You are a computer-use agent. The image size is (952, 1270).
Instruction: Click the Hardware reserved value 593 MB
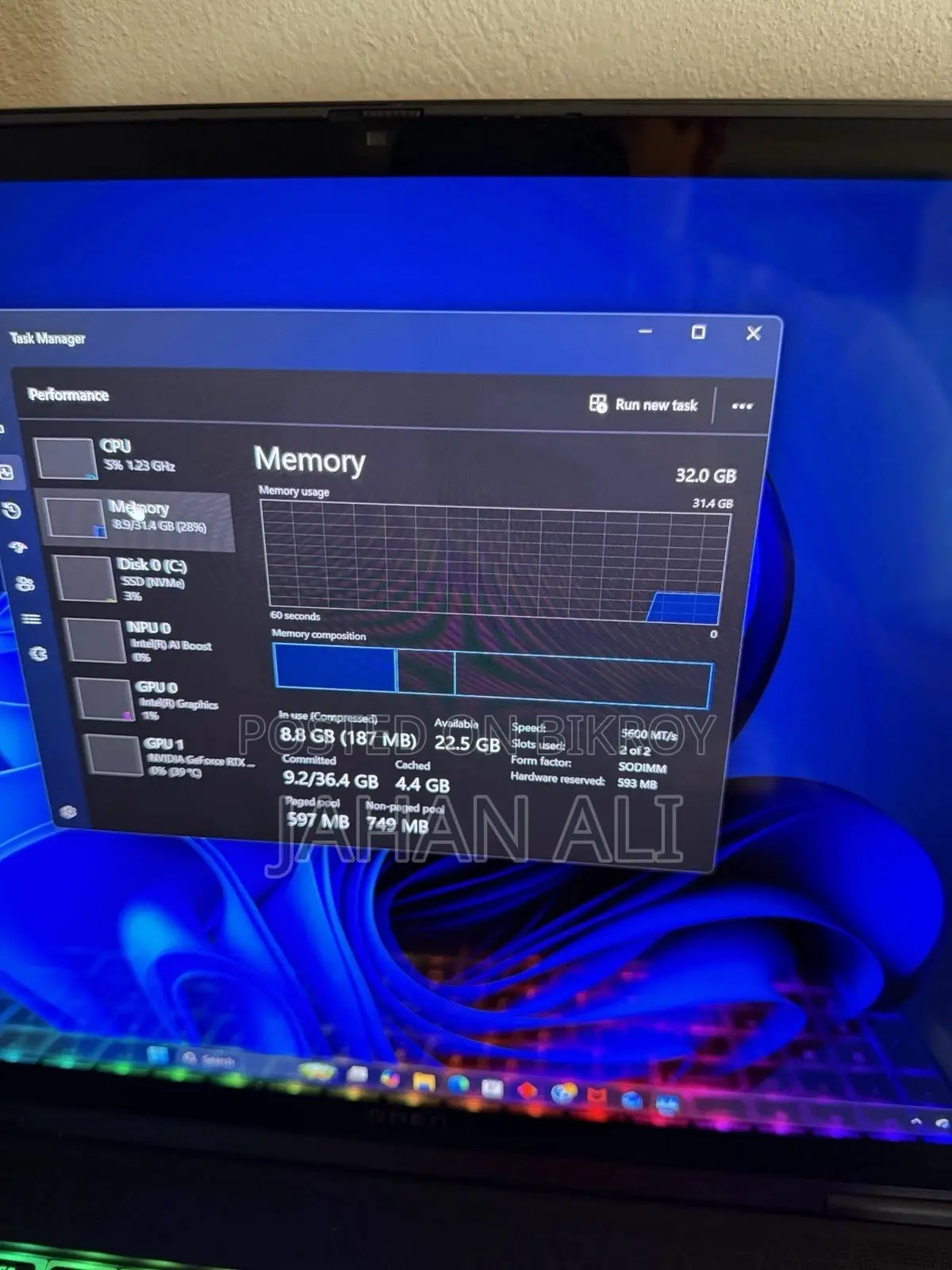(638, 784)
